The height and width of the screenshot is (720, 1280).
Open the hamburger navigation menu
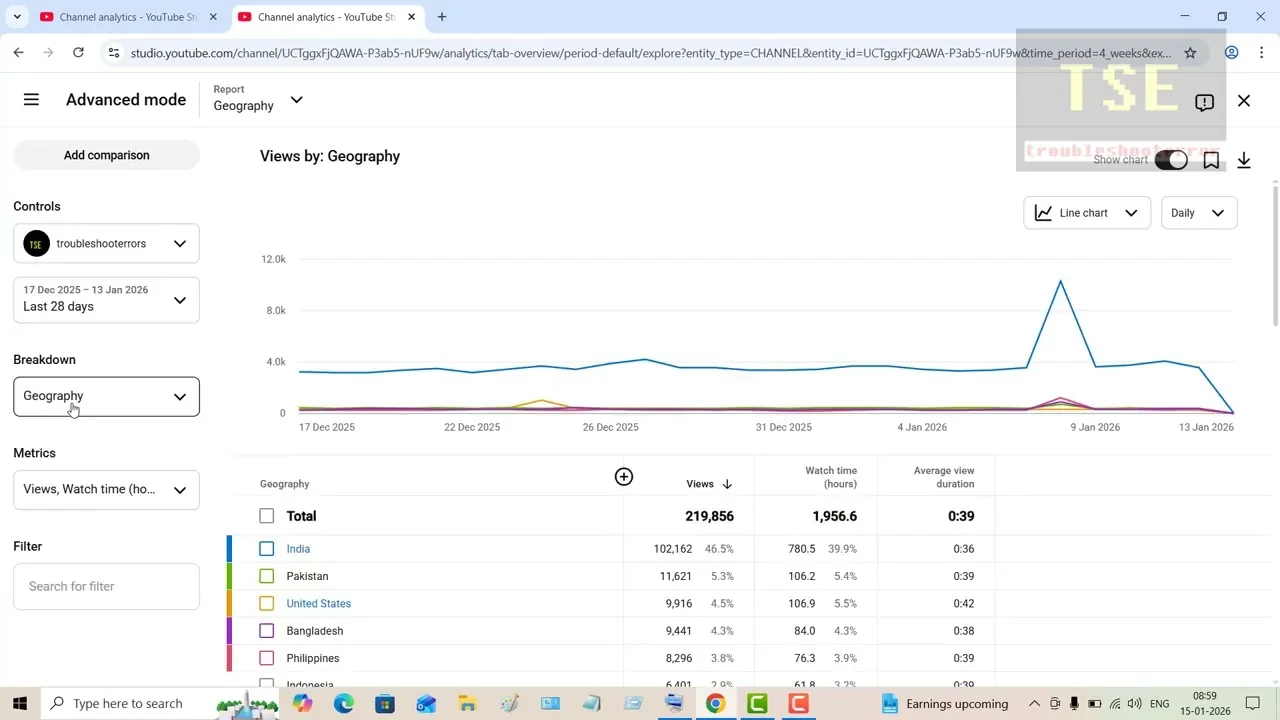pyautogui.click(x=31, y=100)
